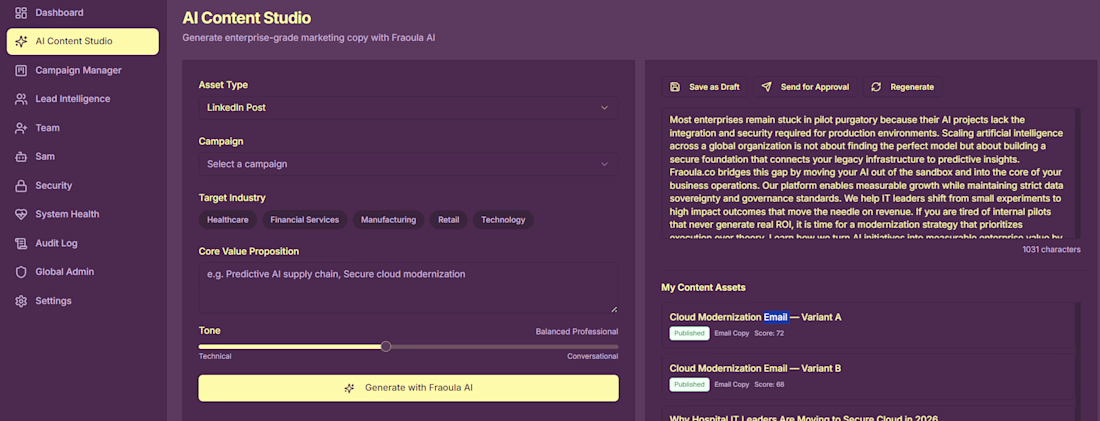Click the Conversational end of Tone slider

pyautogui.click(x=593, y=356)
